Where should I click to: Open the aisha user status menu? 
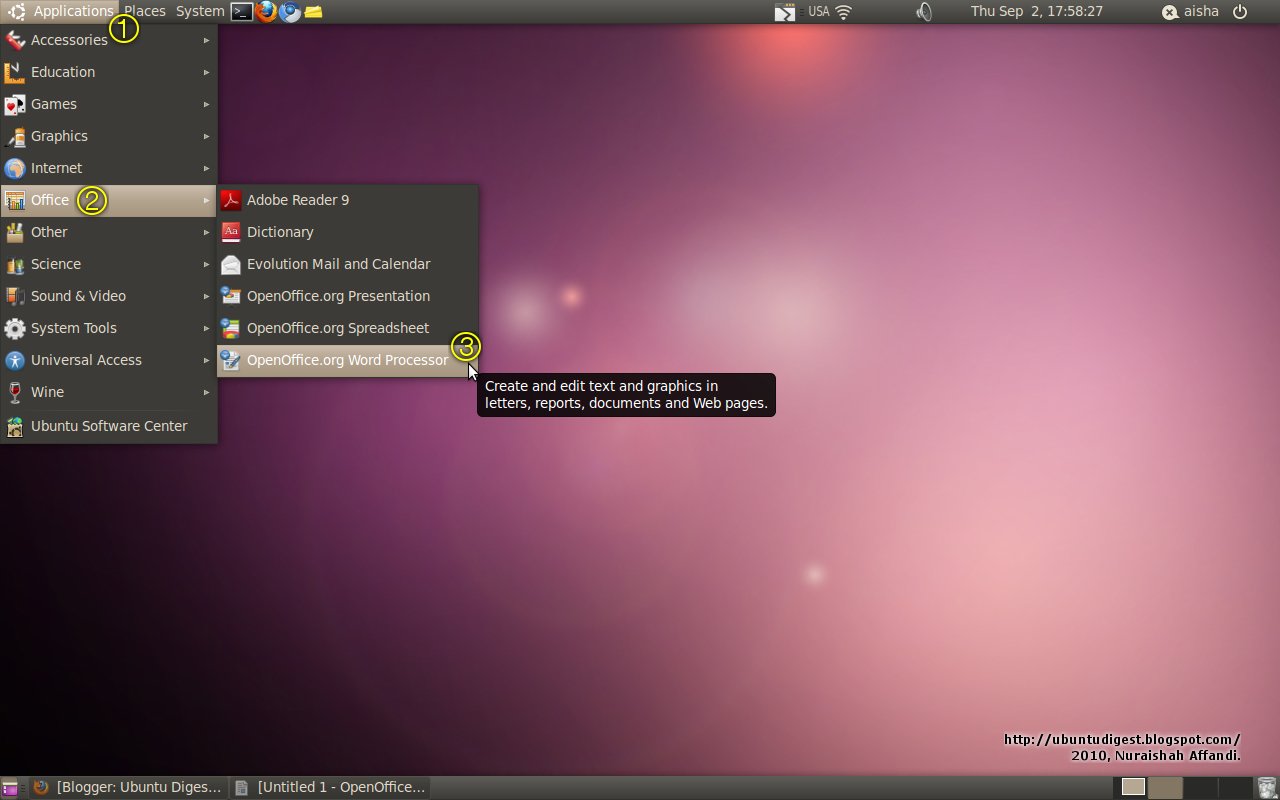(x=1190, y=12)
